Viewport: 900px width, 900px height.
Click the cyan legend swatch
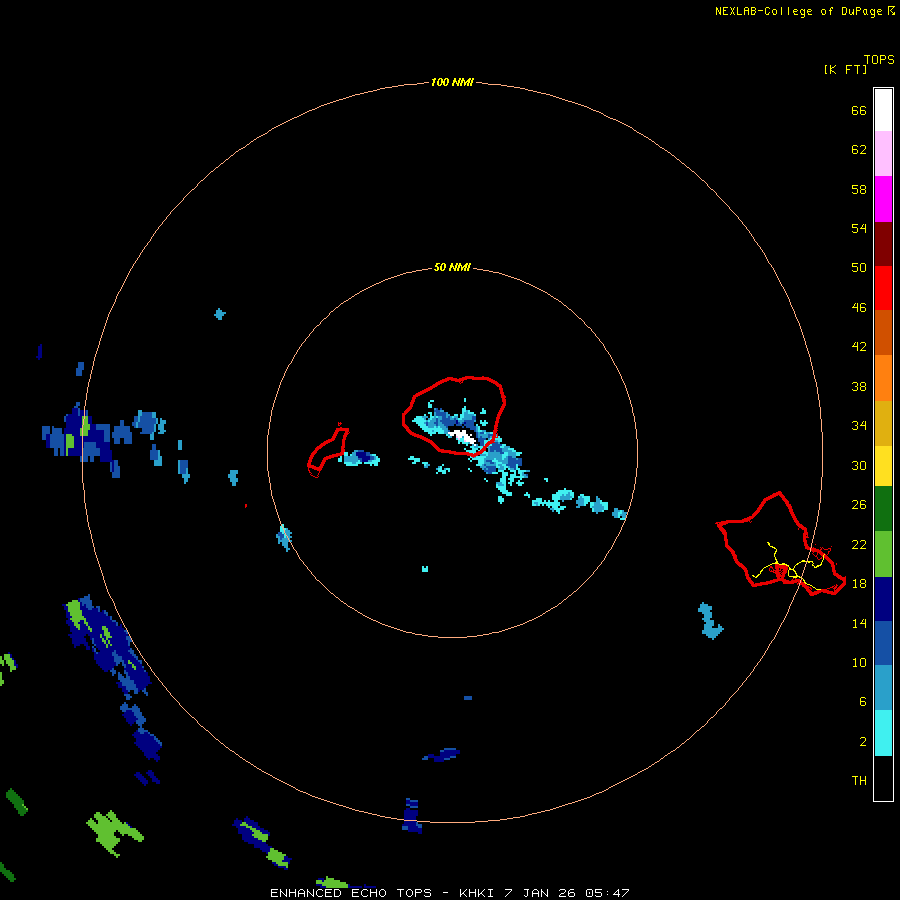click(x=883, y=733)
